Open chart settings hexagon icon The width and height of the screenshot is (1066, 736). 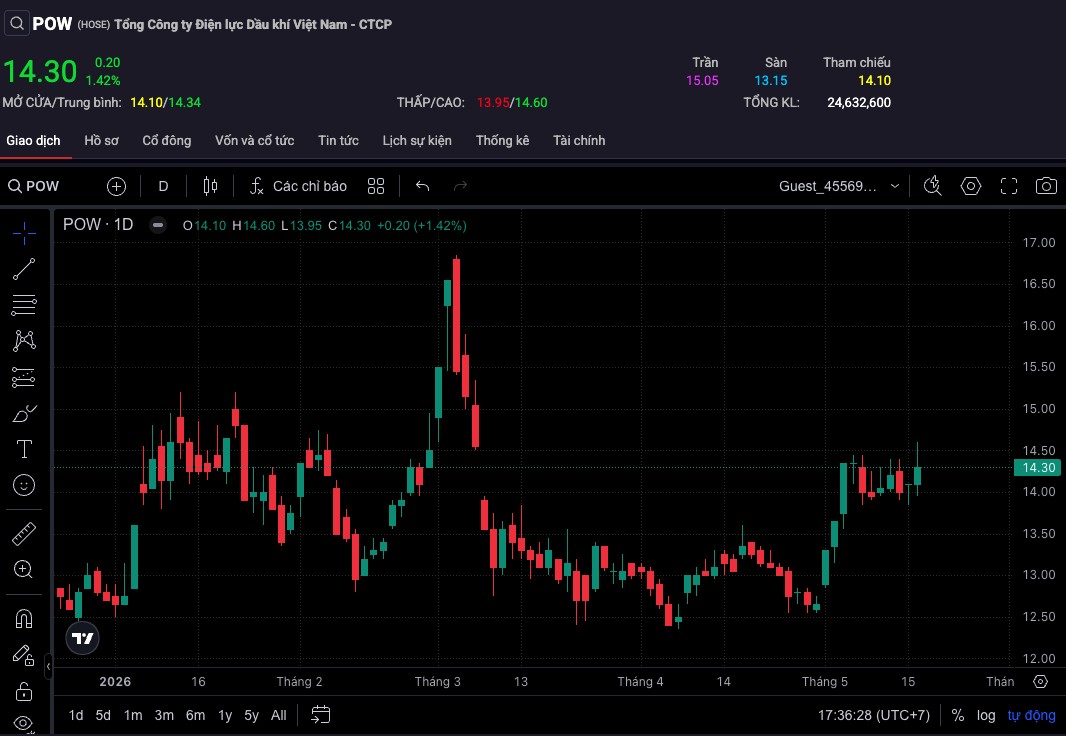971,186
